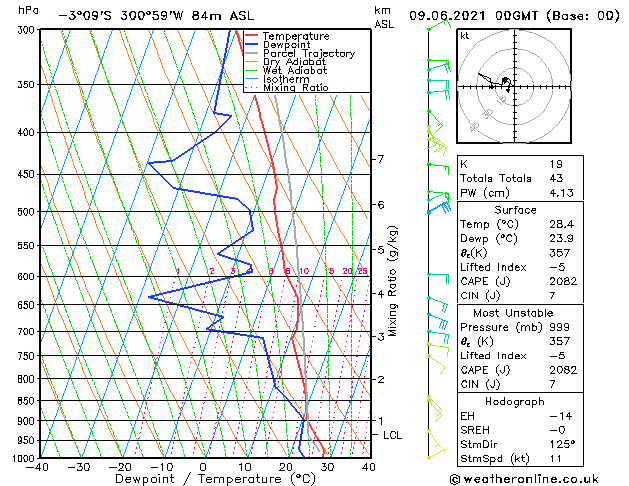Viewport: 629px width, 486px height.
Task: Click the surface Temp value '28.4'
Action: click(x=562, y=224)
